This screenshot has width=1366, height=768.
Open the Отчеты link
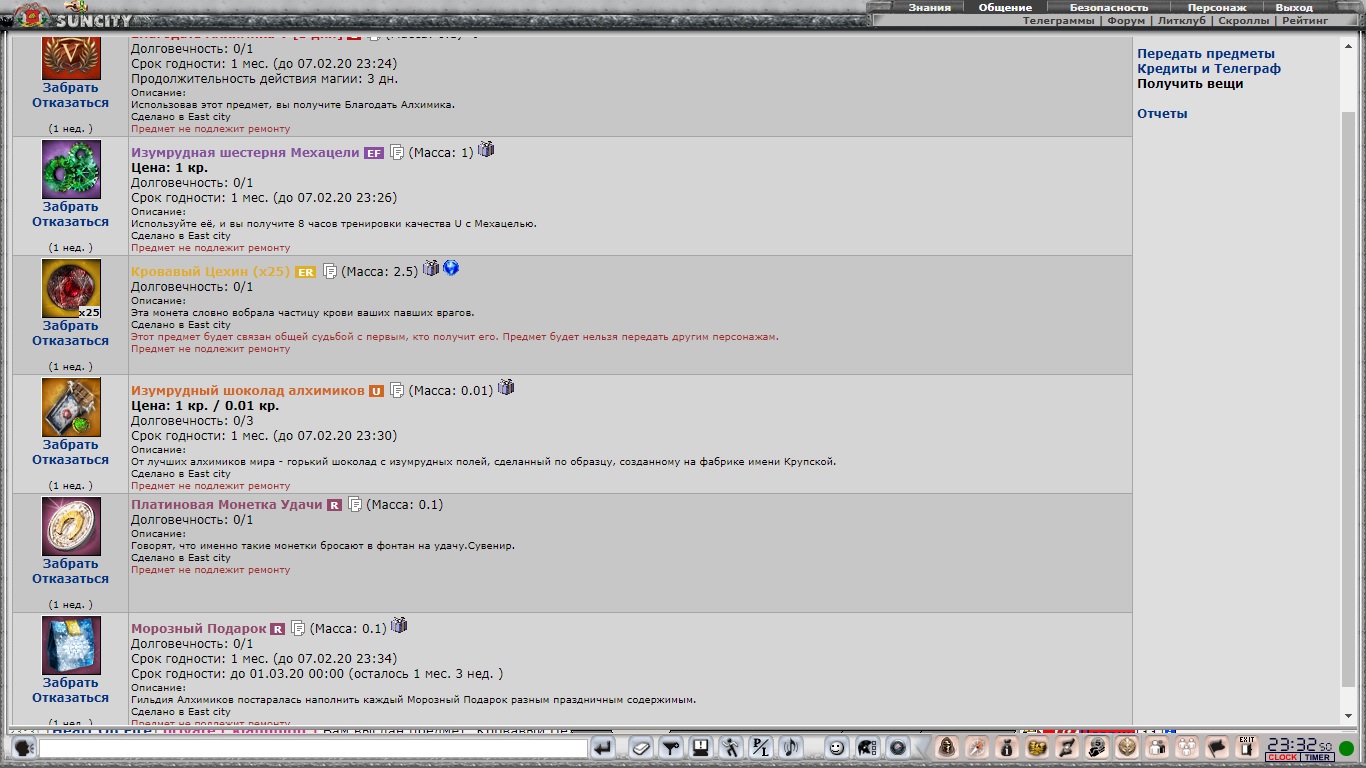[1162, 114]
